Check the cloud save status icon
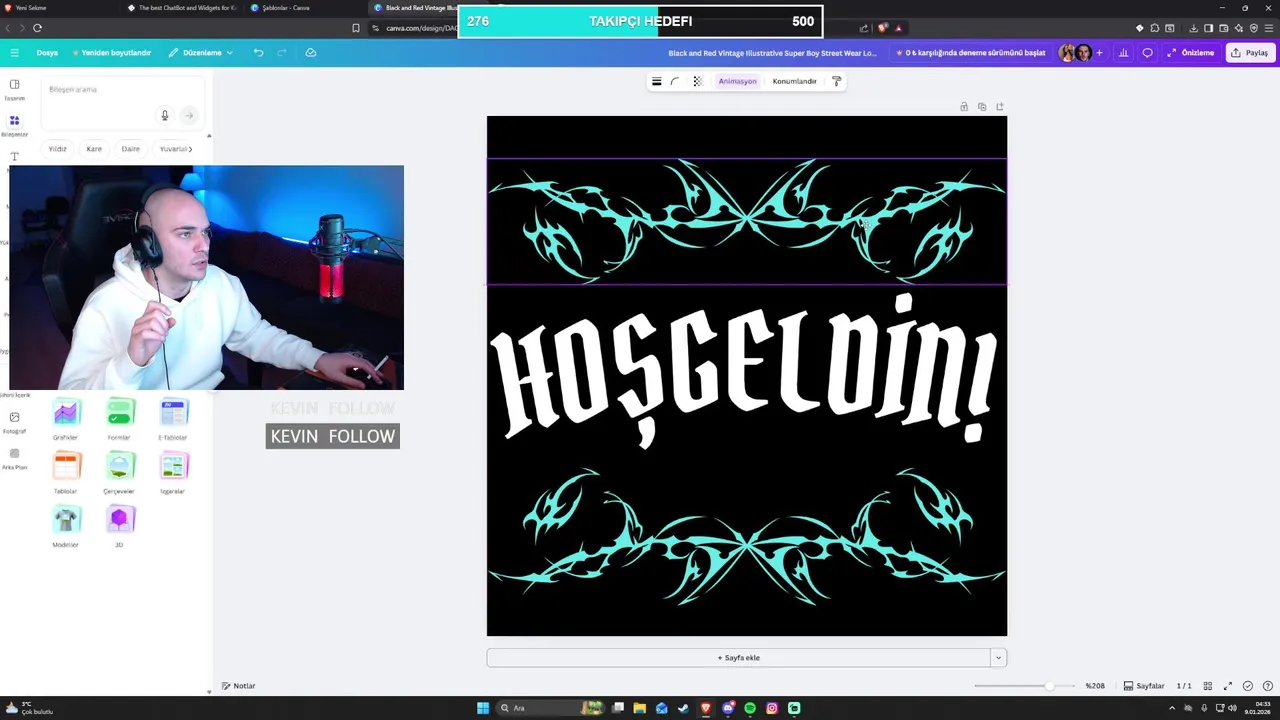Viewport: 1280px width, 720px height. click(311, 53)
